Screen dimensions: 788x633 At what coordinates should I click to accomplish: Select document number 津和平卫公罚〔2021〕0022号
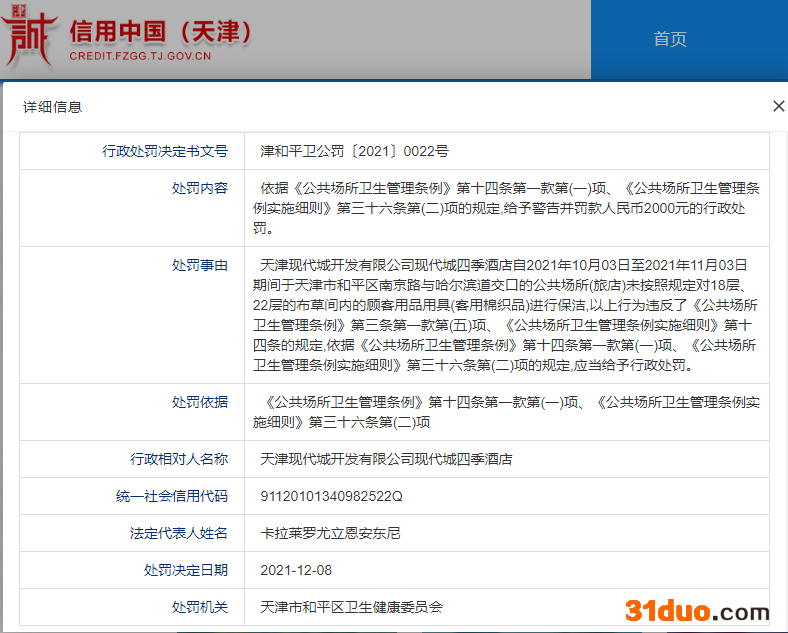tap(354, 151)
